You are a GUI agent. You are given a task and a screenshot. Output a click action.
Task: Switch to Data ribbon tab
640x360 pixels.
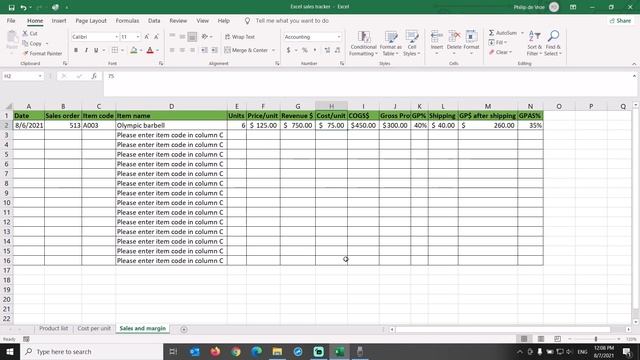(x=154, y=21)
